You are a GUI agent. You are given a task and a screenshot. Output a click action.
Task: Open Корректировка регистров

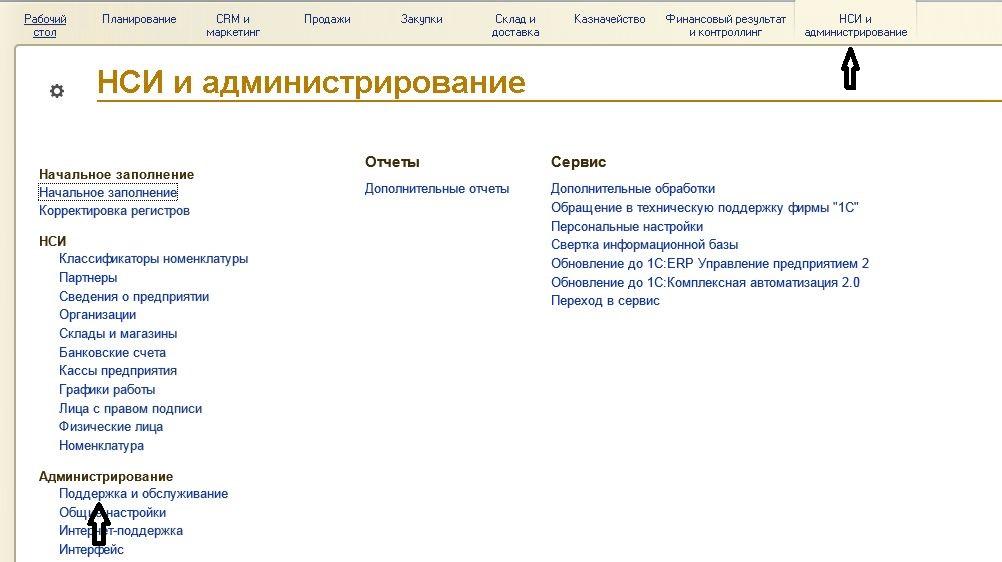114,211
